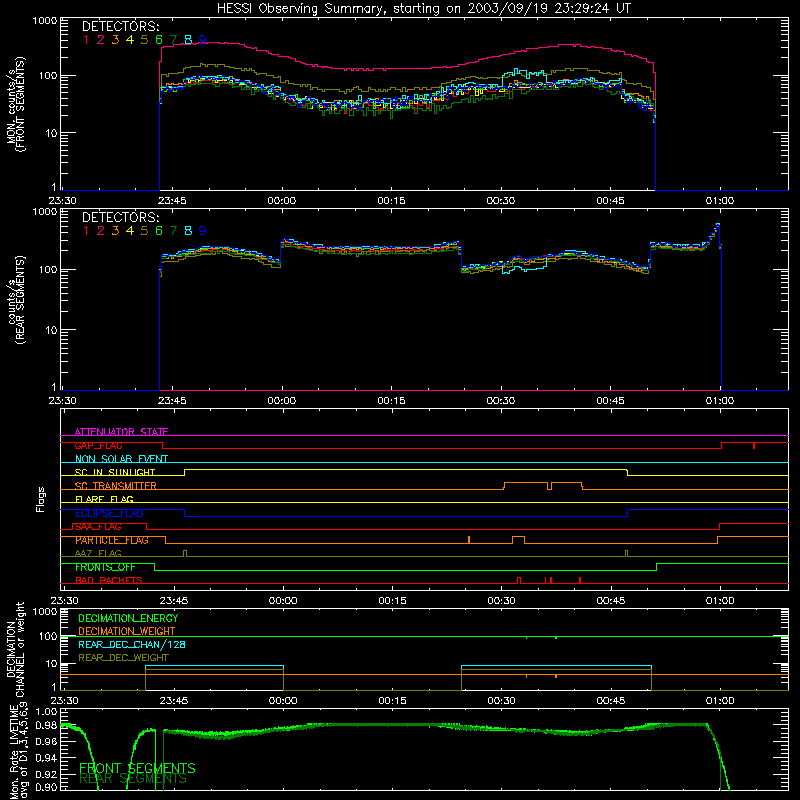
Task: Click the REAR_DEC_CHAN/128 legend entry
Action: tap(132, 644)
